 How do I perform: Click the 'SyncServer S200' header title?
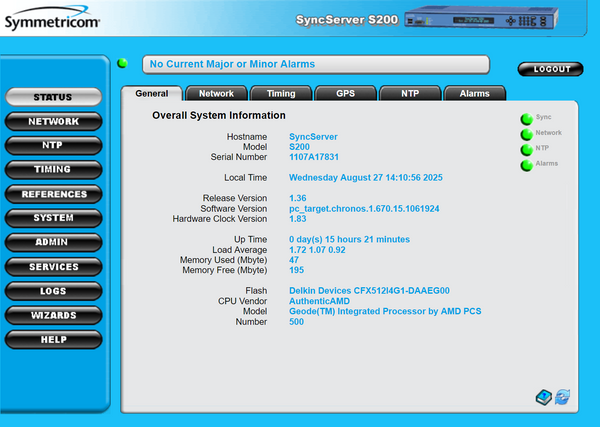pos(347,20)
